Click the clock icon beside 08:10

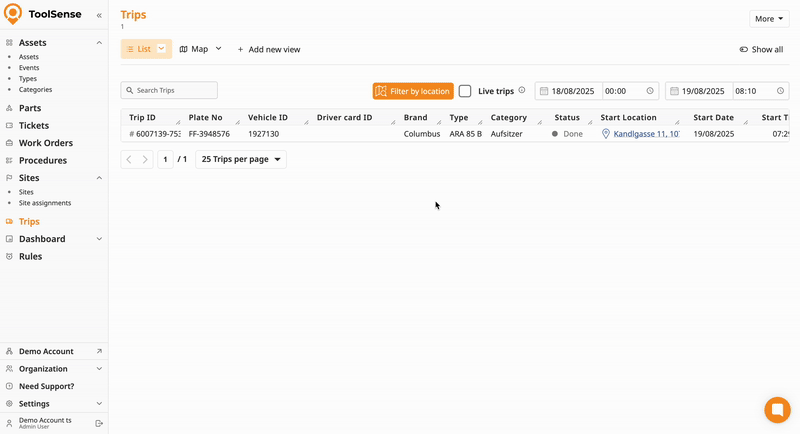pyautogui.click(x=781, y=91)
